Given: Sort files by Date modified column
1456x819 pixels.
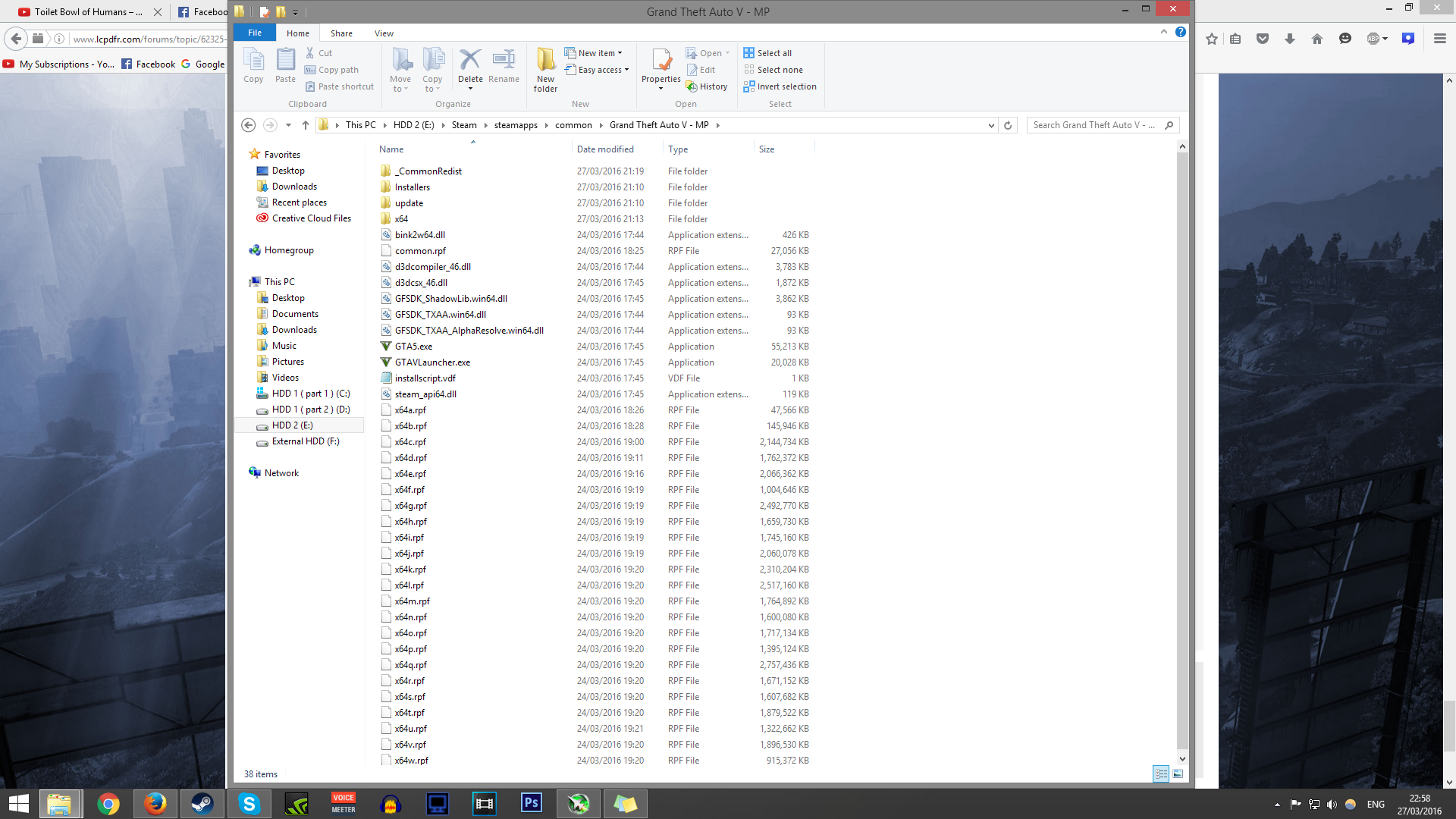Looking at the screenshot, I should [x=605, y=149].
